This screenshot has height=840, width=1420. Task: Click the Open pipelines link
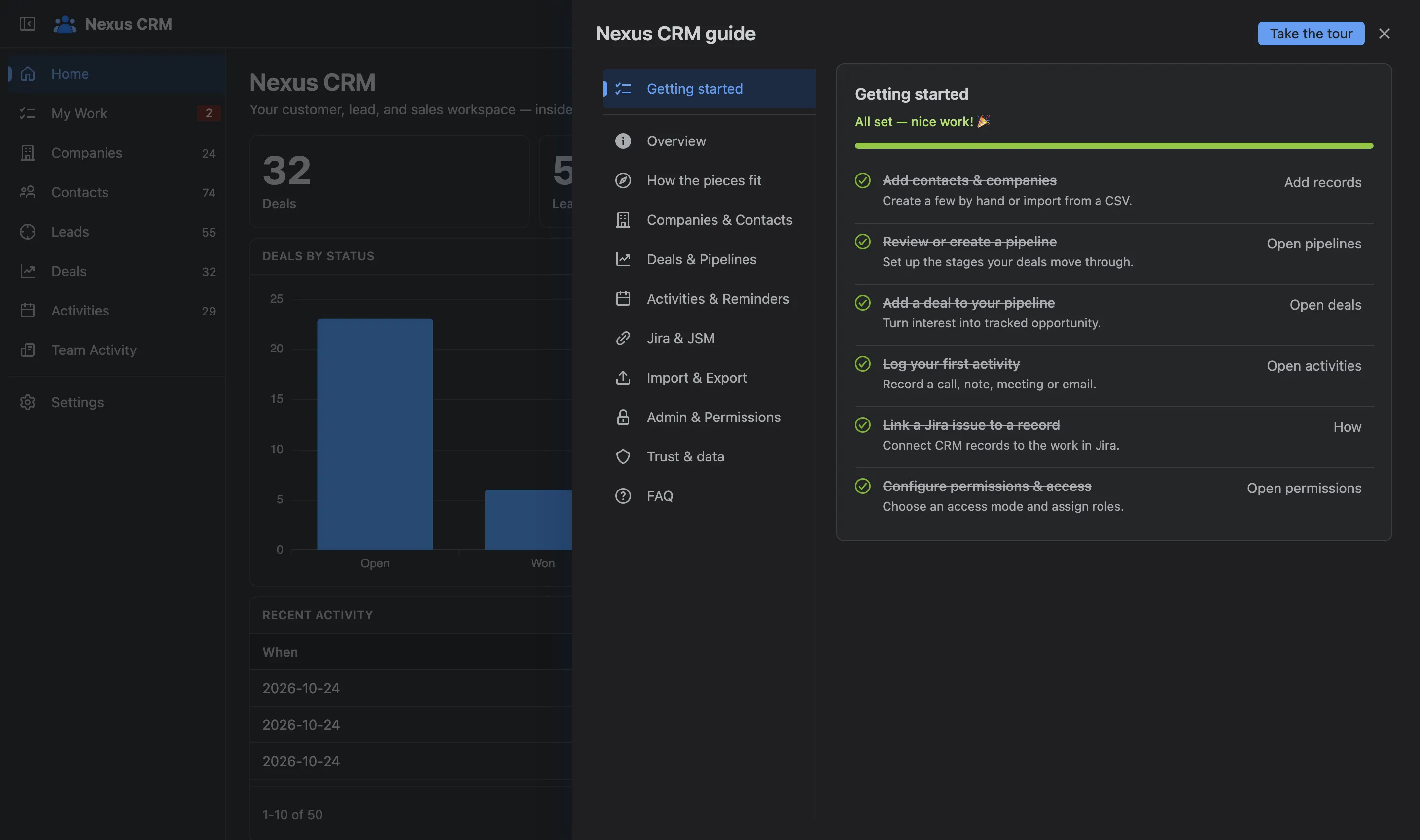coord(1313,244)
